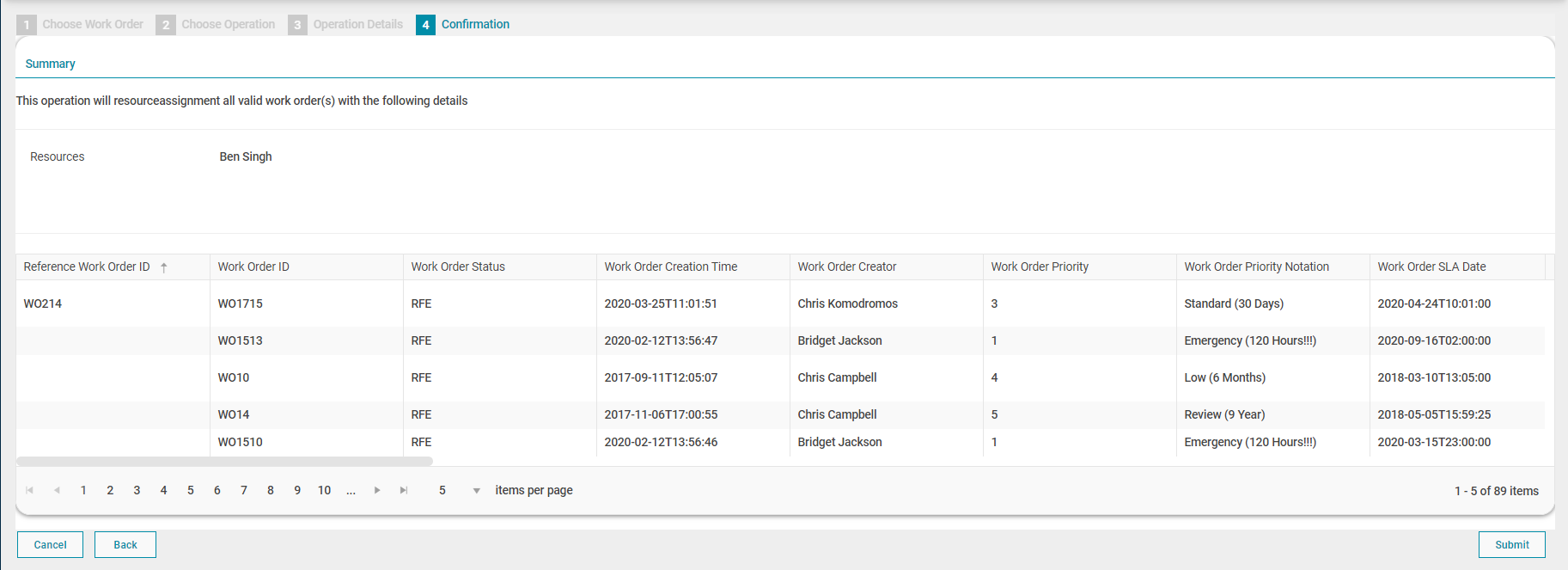Go to page 9
The image size is (1568, 570).
tap(297, 490)
